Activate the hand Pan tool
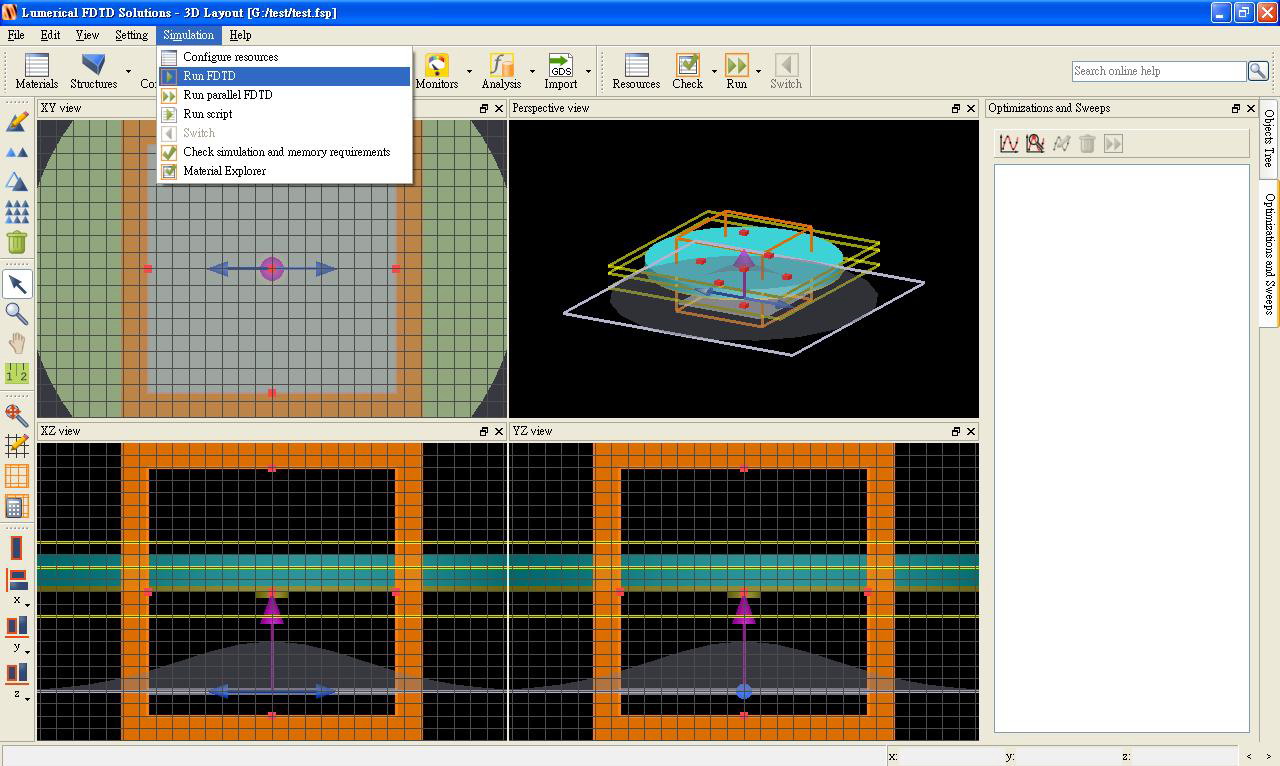The width and height of the screenshot is (1280, 766). 17,343
